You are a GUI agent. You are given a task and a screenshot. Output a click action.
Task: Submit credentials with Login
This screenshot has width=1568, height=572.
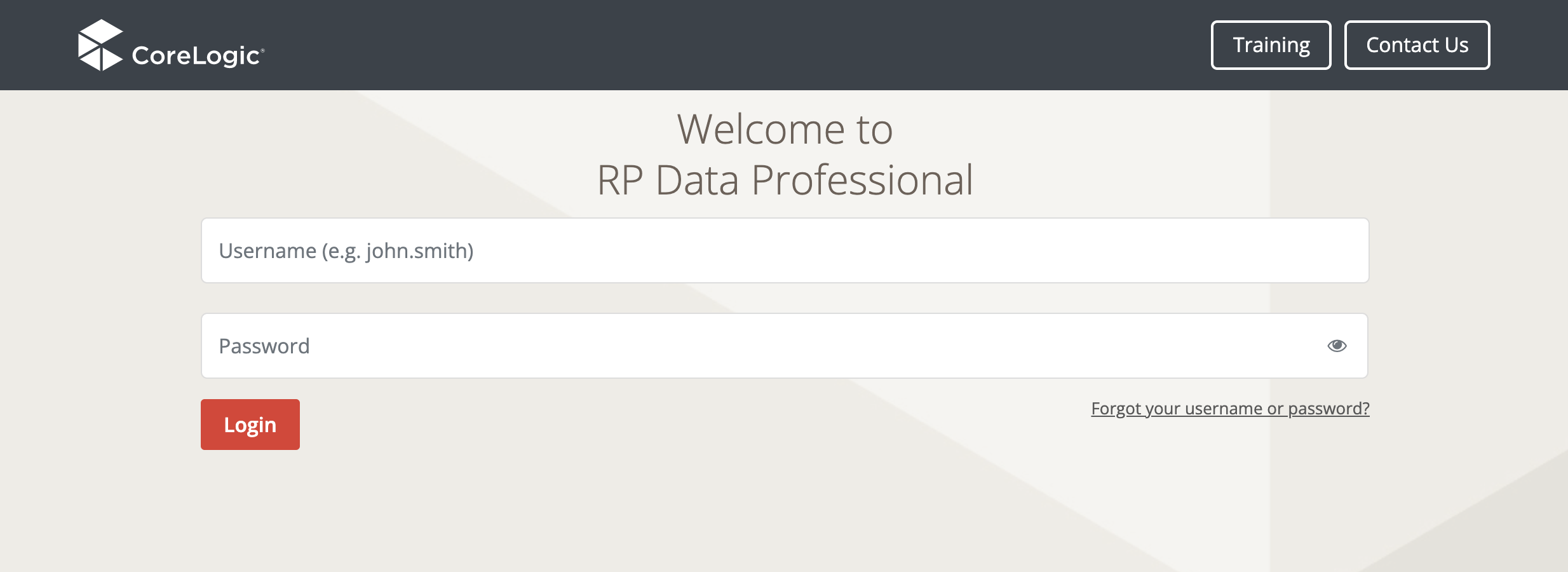tap(250, 425)
